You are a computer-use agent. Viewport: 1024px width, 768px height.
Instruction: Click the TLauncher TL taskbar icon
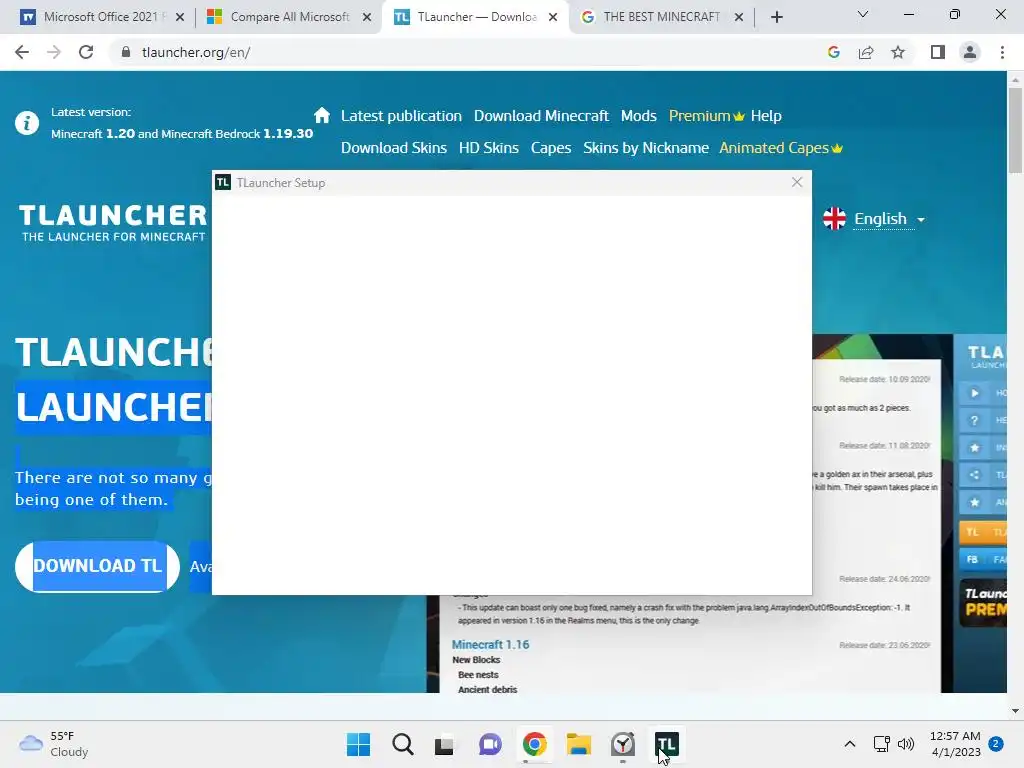click(x=667, y=744)
